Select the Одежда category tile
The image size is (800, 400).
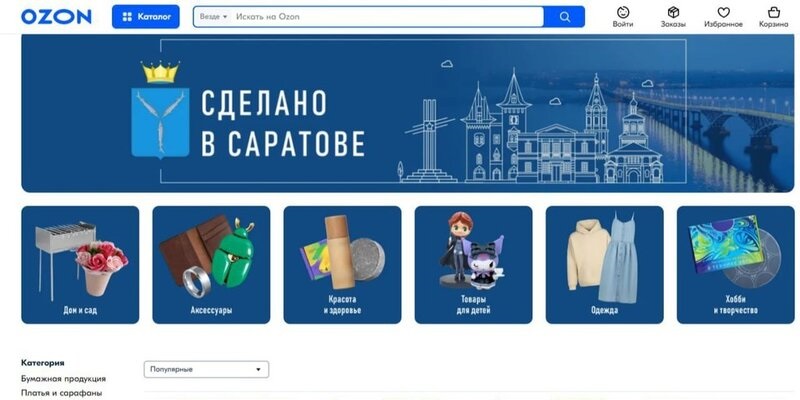click(605, 265)
